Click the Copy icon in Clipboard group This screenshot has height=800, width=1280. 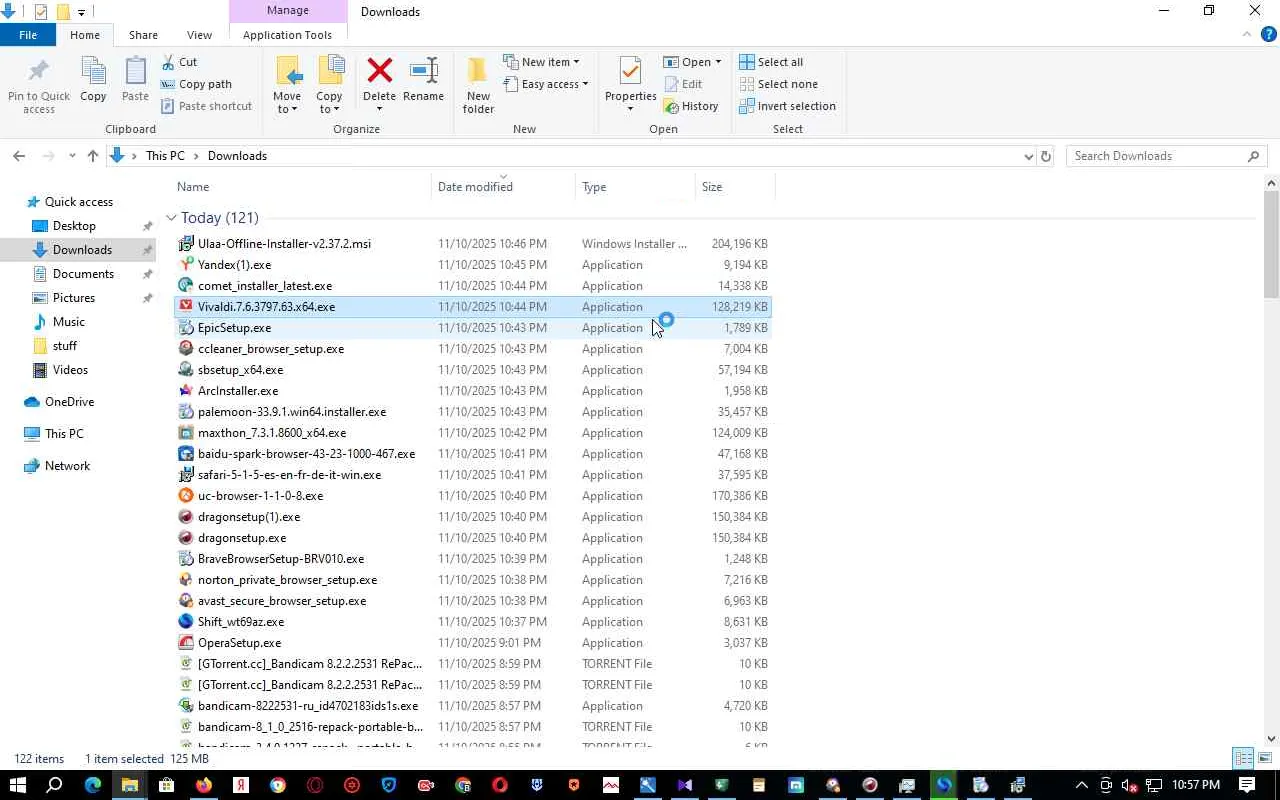coord(93,72)
